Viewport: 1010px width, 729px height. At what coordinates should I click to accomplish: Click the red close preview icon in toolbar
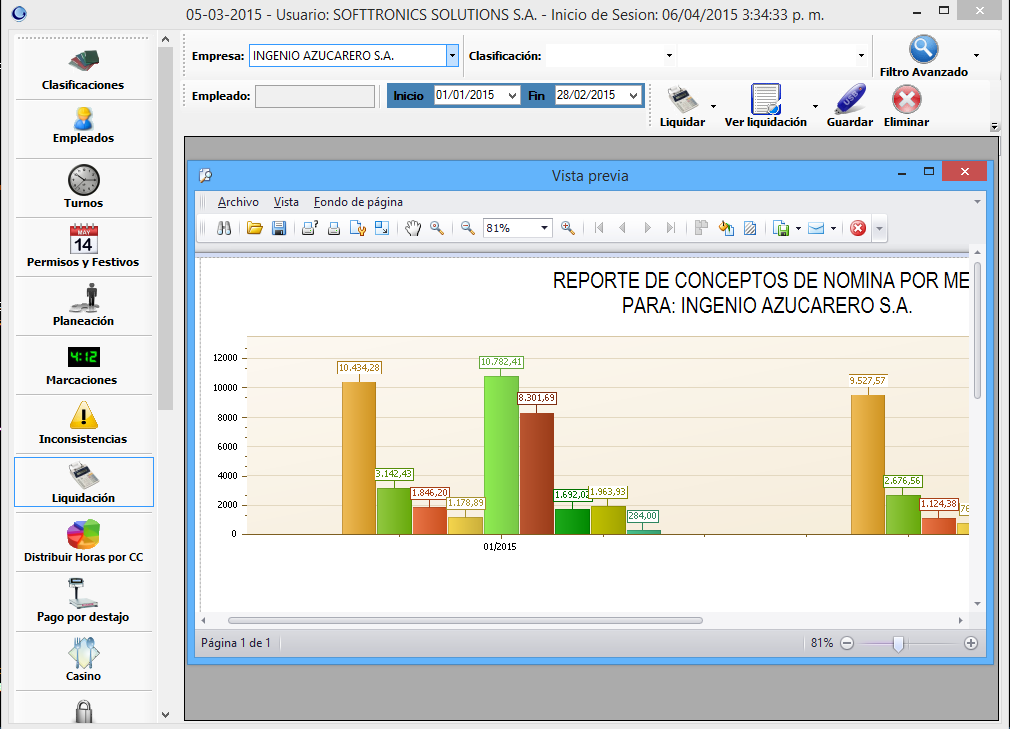pos(857,228)
